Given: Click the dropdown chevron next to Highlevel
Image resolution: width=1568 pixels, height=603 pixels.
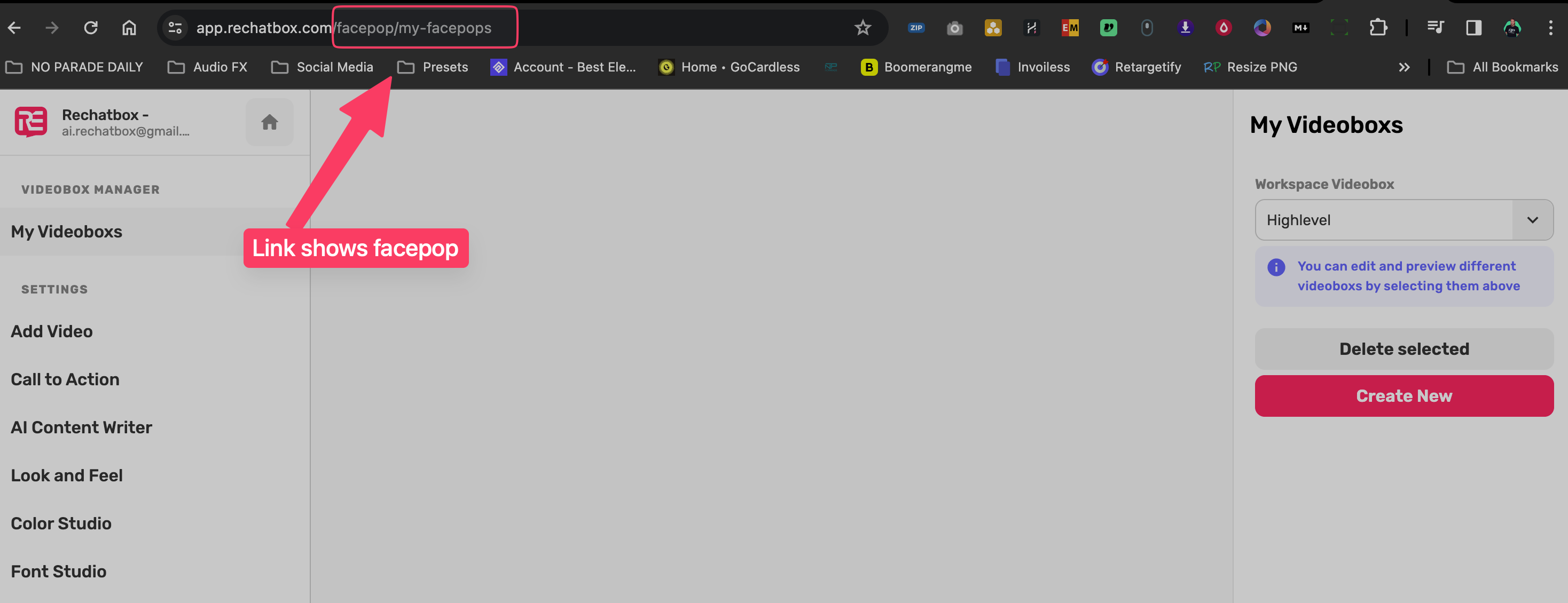Looking at the screenshot, I should pyautogui.click(x=1532, y=220).
